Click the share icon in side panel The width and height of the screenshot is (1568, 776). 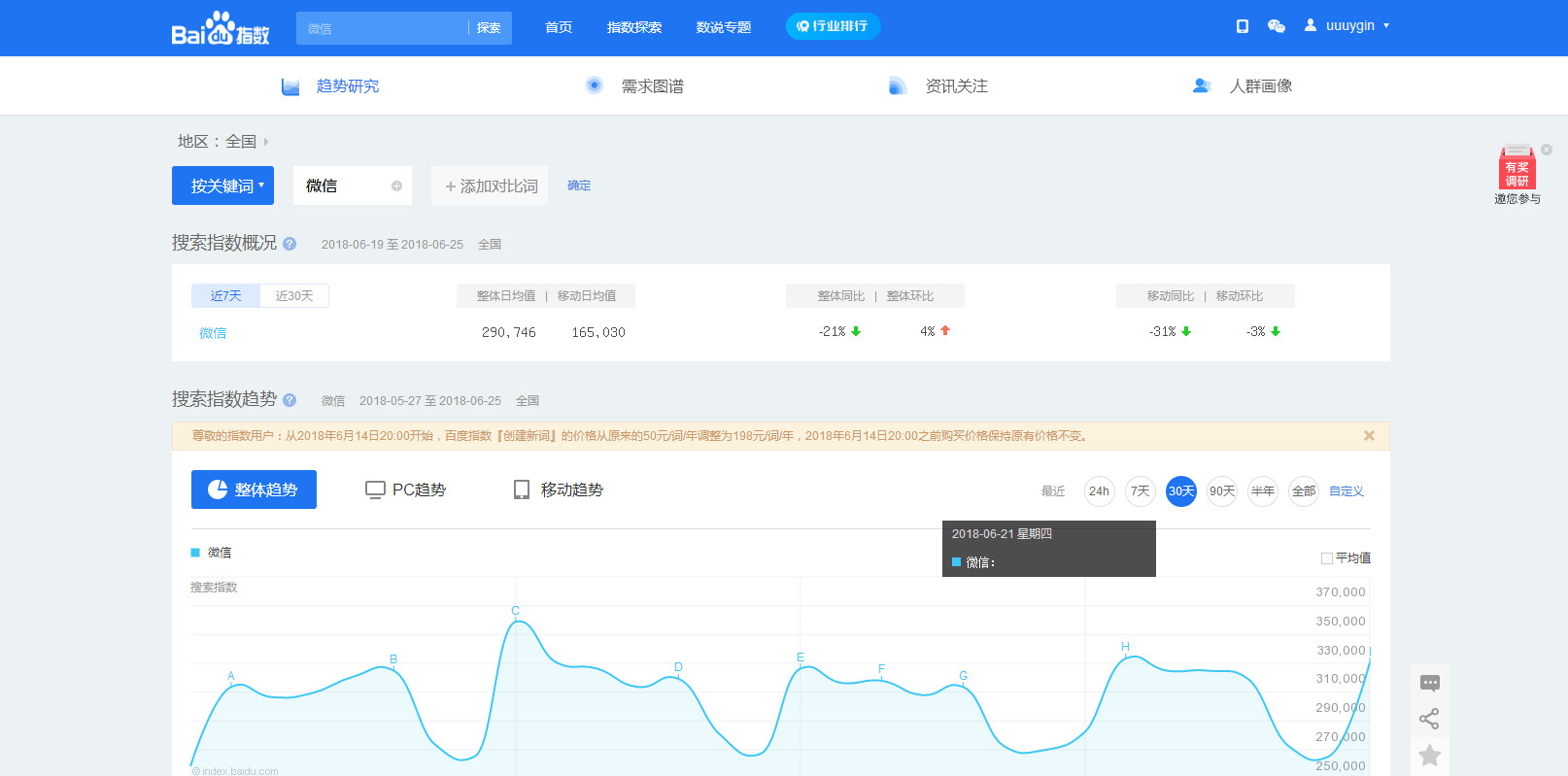click(1429, 719)
